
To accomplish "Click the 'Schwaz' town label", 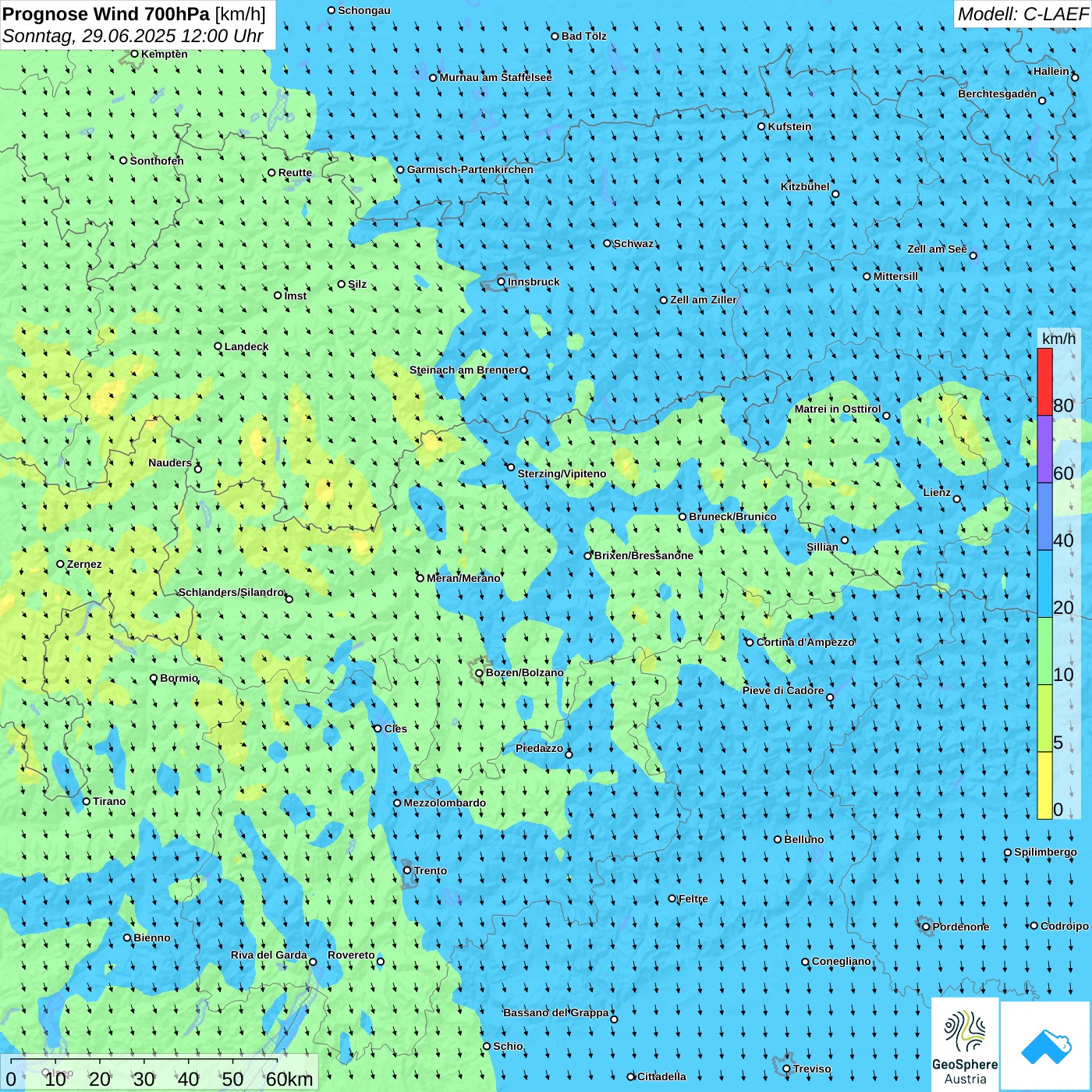I will click(633, 243).
